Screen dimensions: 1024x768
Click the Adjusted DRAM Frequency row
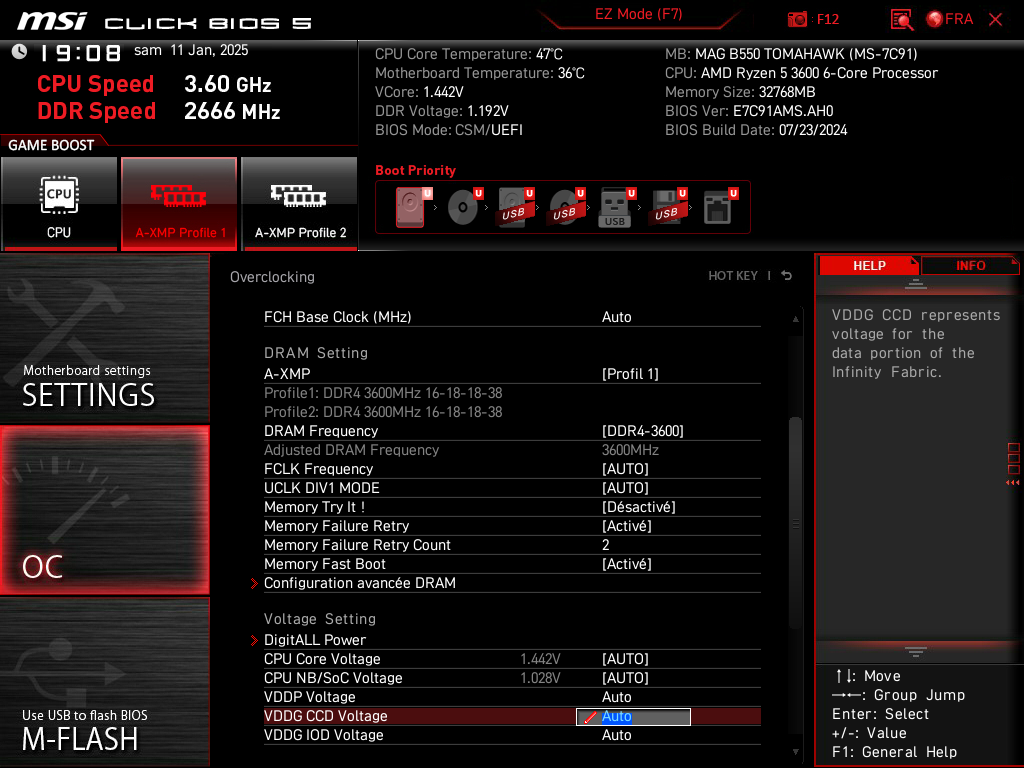tap(512, 450)
